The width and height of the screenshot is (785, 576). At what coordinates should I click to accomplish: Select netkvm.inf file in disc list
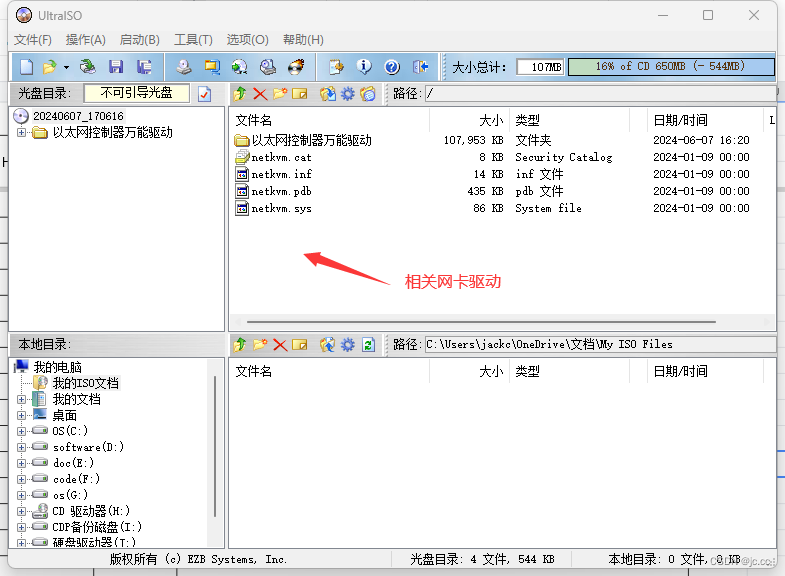282,174
